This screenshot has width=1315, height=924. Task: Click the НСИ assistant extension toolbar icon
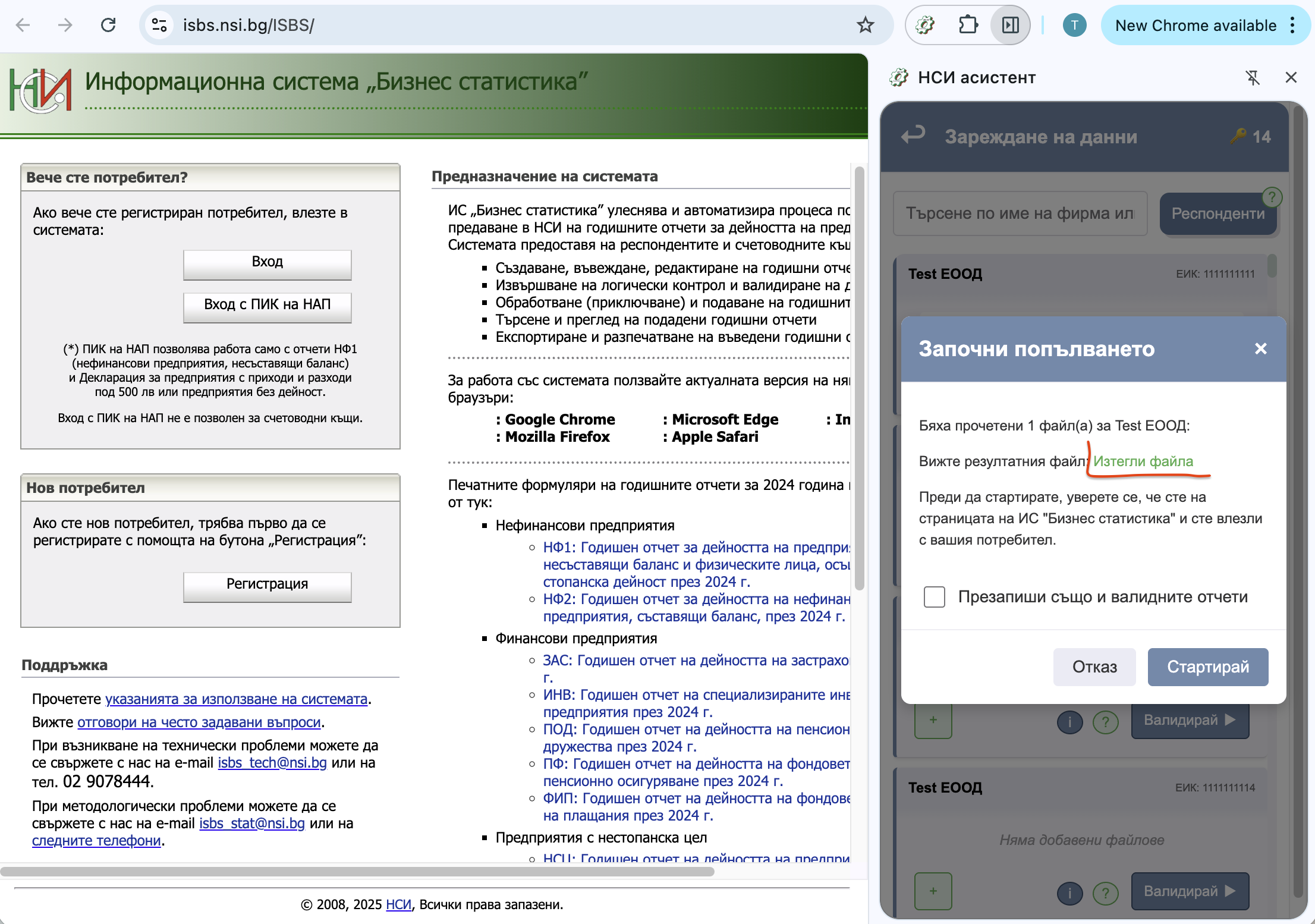pos(925,25)
